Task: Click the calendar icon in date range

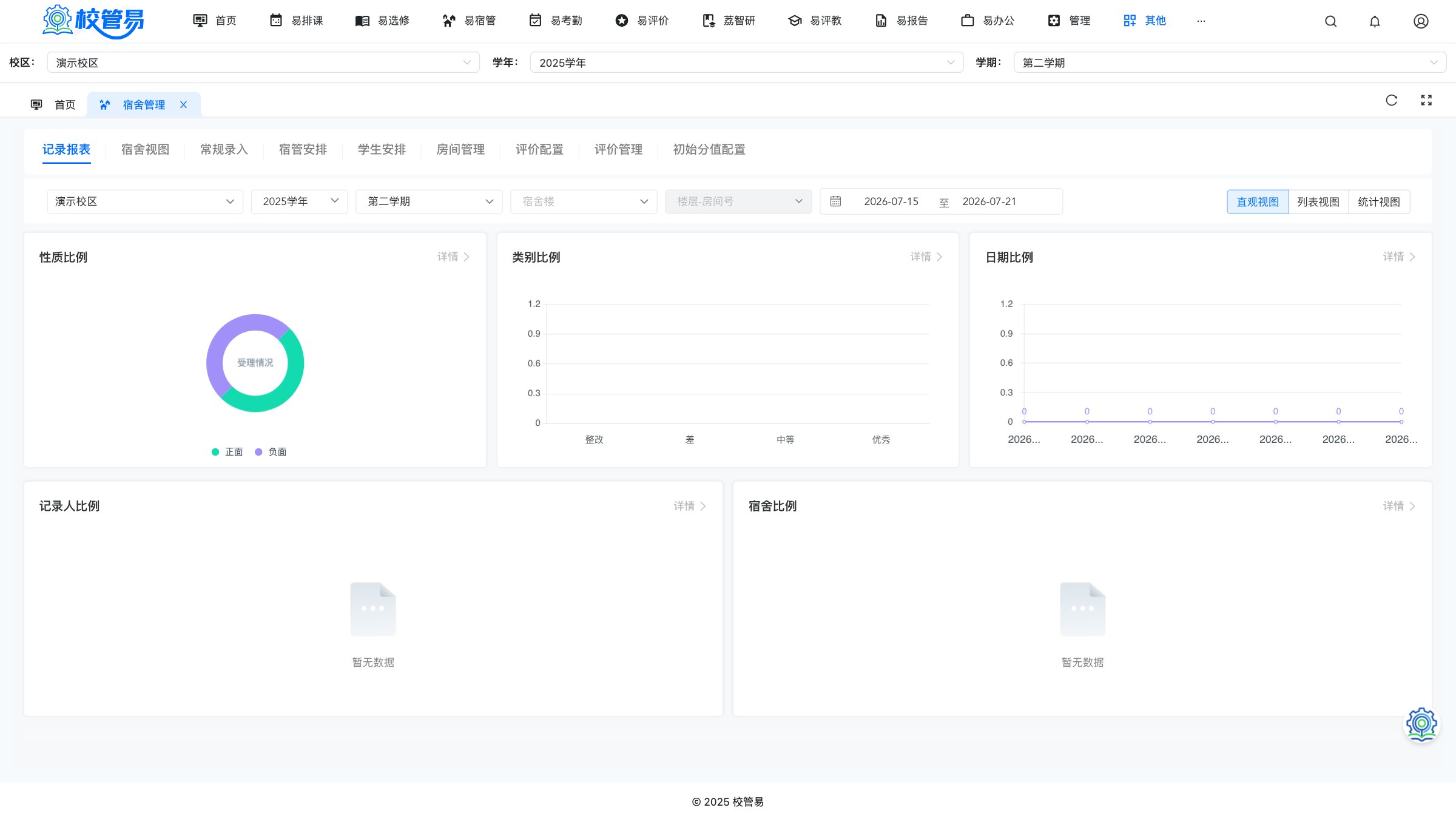Action: [835, 201]
